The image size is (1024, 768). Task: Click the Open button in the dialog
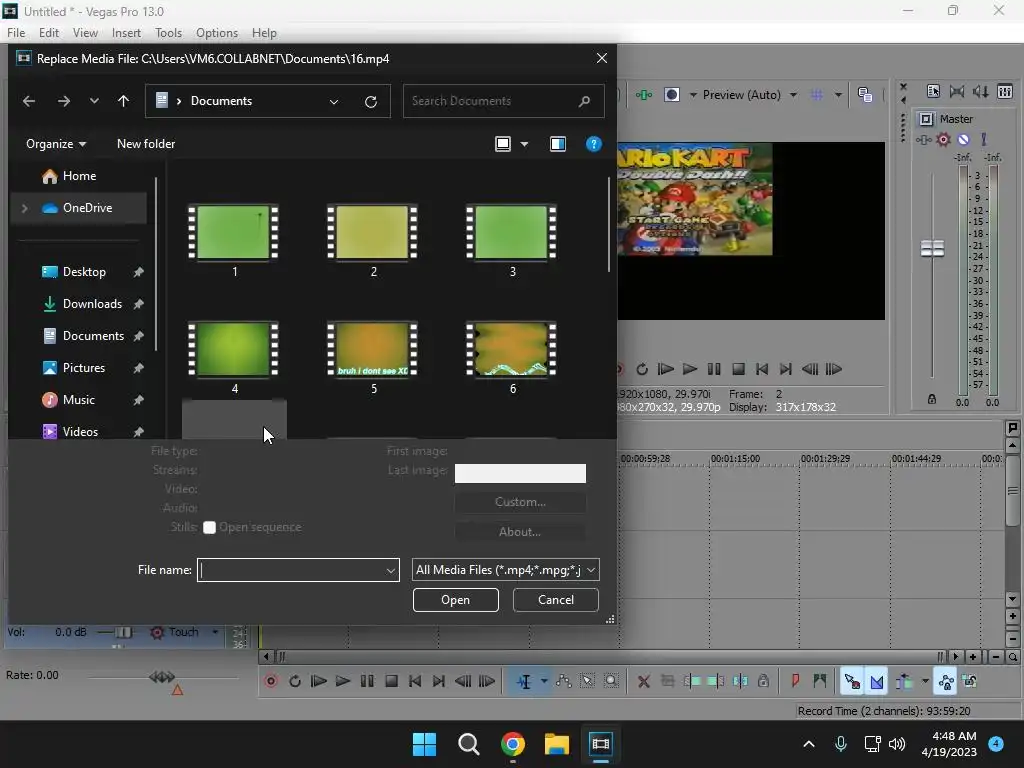coord(456,600)
